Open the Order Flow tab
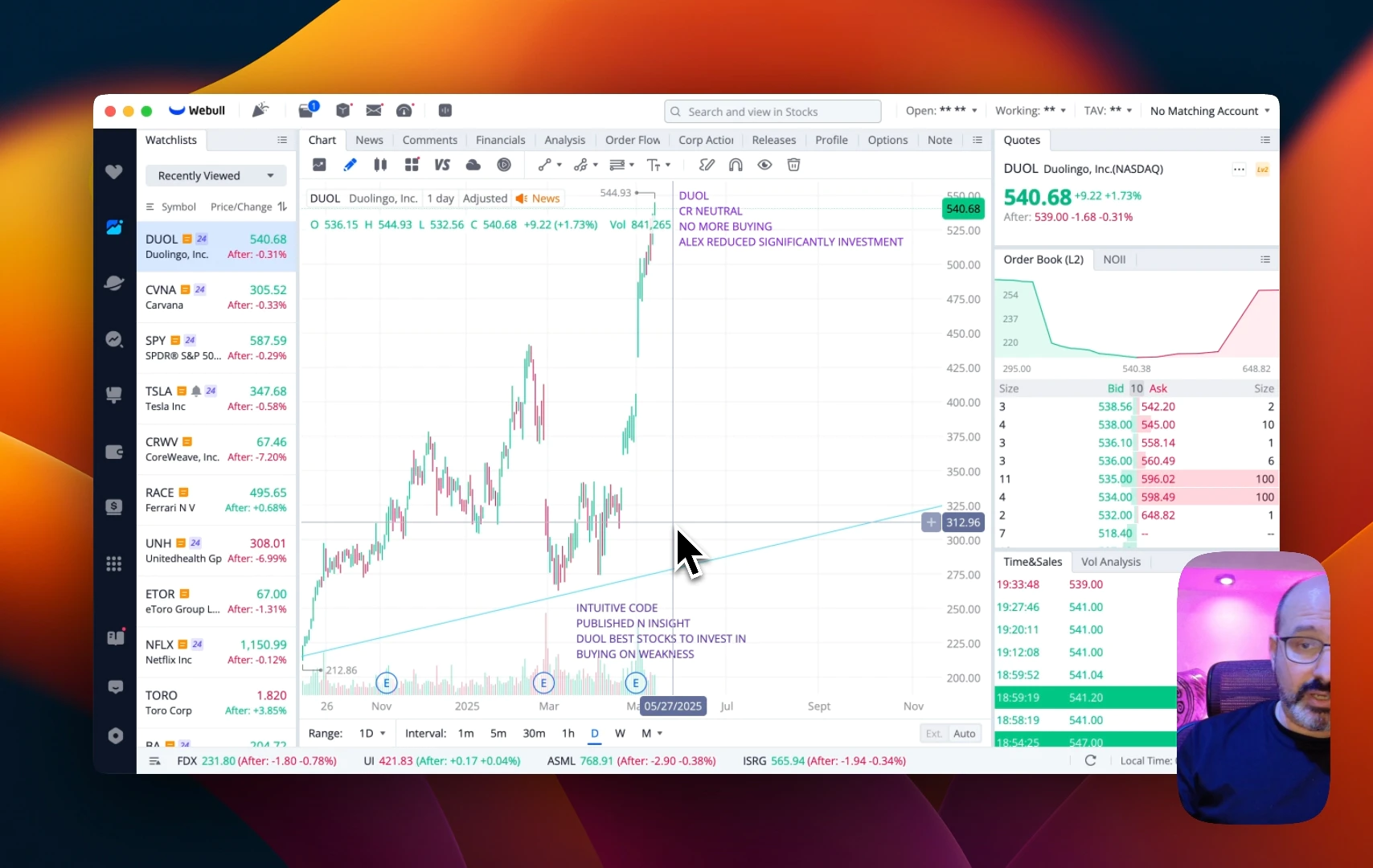This screenshot has height=868, width=1373. [633, 140]
